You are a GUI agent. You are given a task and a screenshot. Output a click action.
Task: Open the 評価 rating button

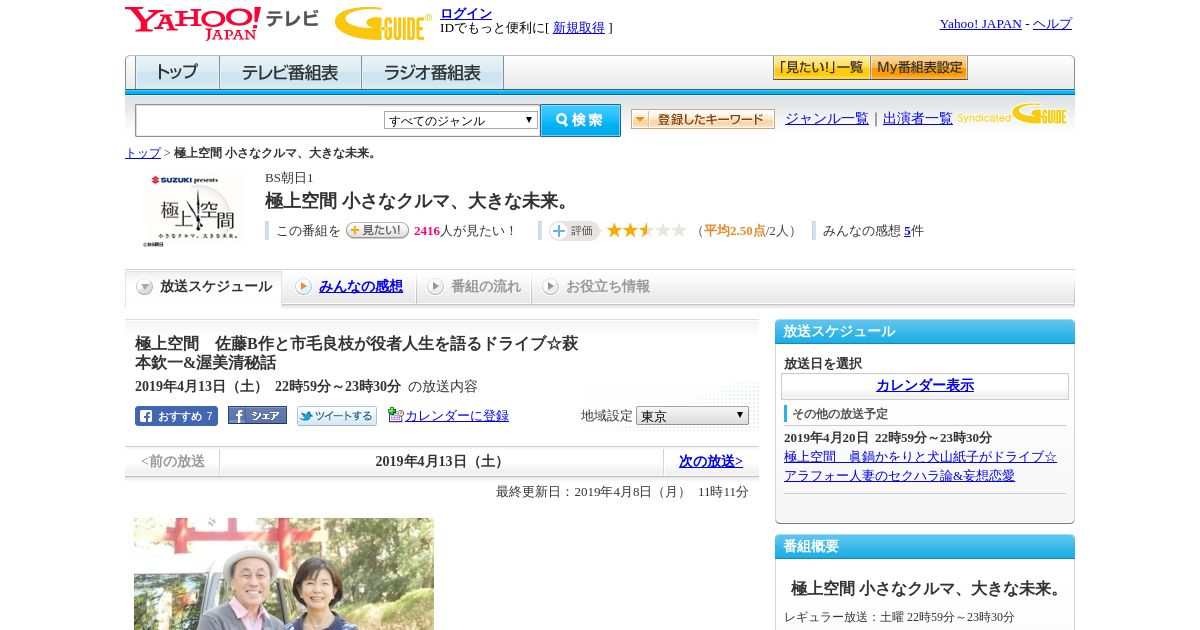point(574,231)
